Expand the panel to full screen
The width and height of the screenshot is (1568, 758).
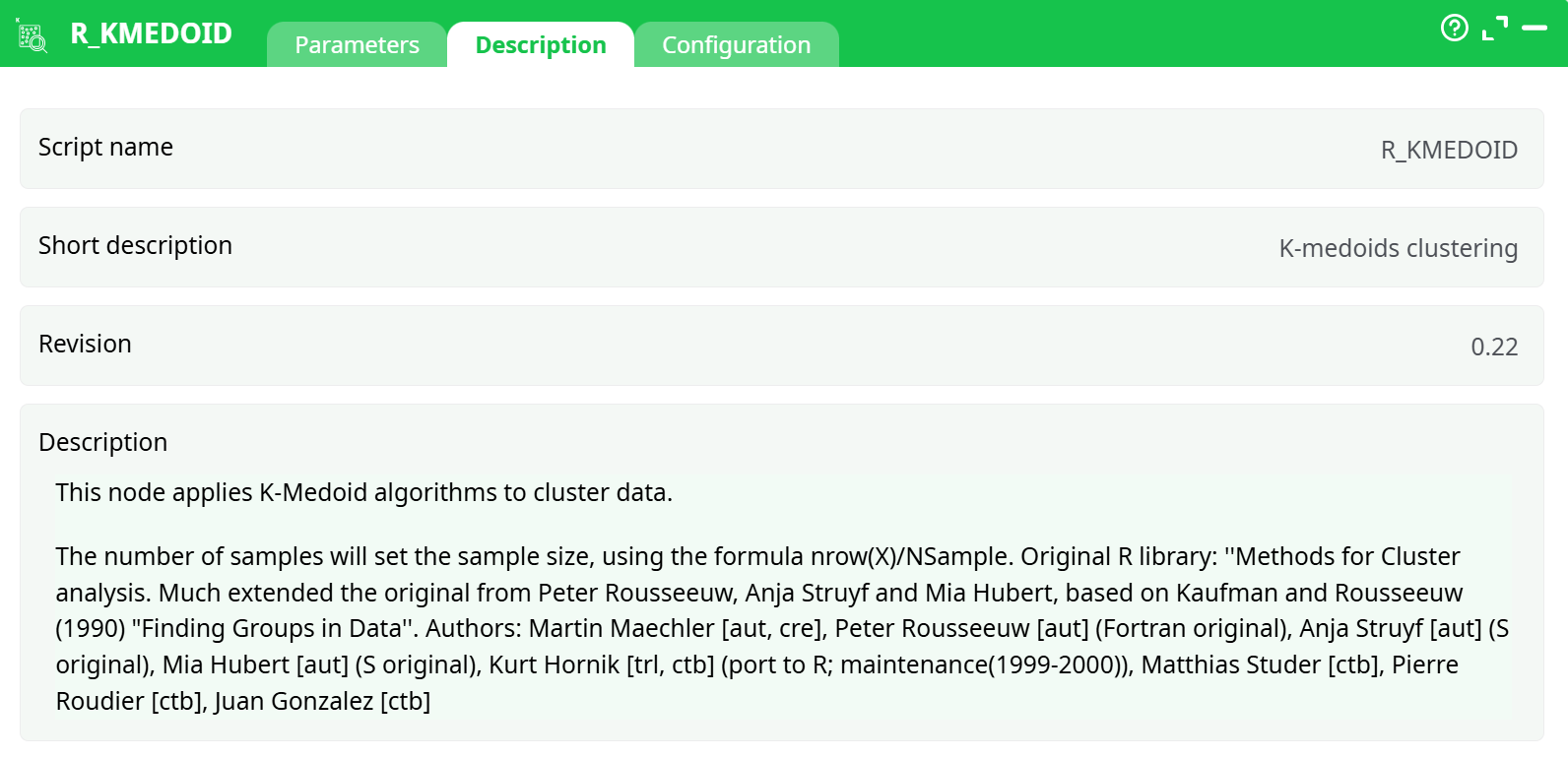(1494, 29)
